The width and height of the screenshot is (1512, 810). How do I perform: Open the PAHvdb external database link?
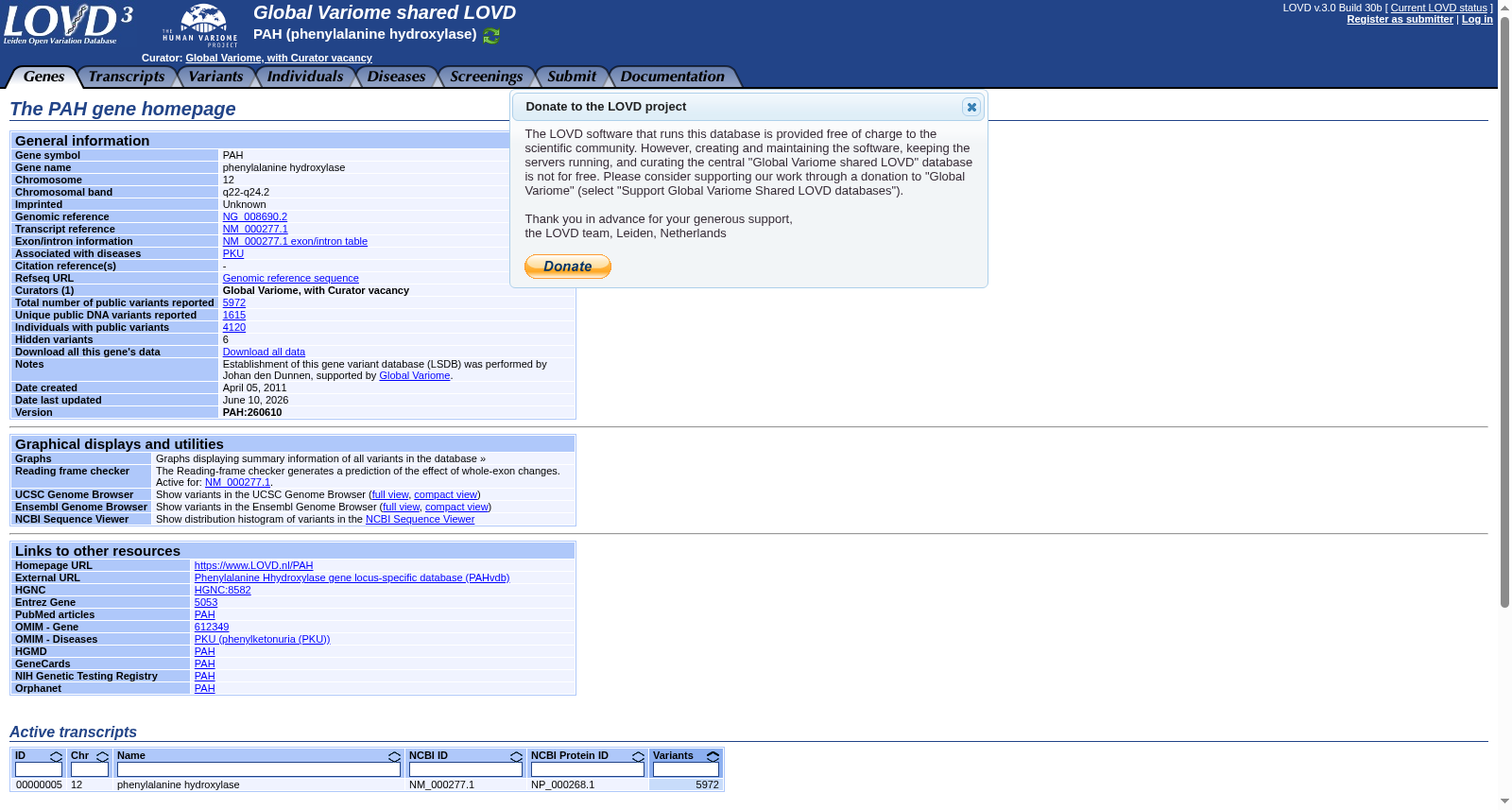pyautogui.click(x=352, y=577)
